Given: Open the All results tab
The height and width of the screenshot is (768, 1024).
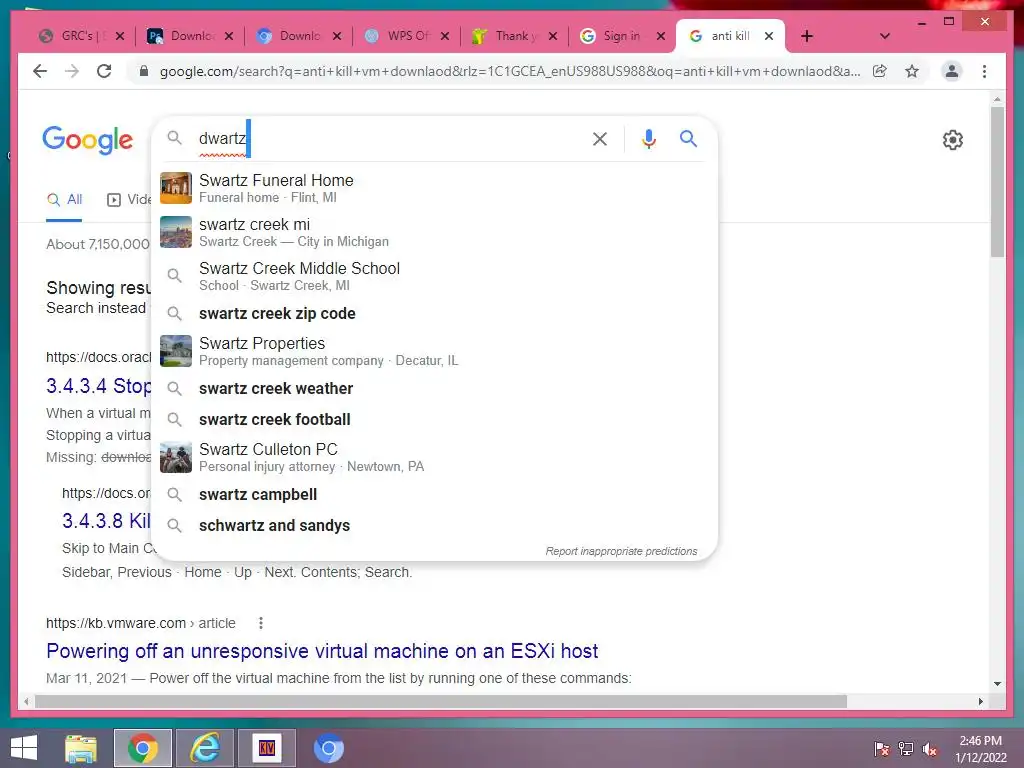Looking at the screenshot, I should tap(64, 199).
